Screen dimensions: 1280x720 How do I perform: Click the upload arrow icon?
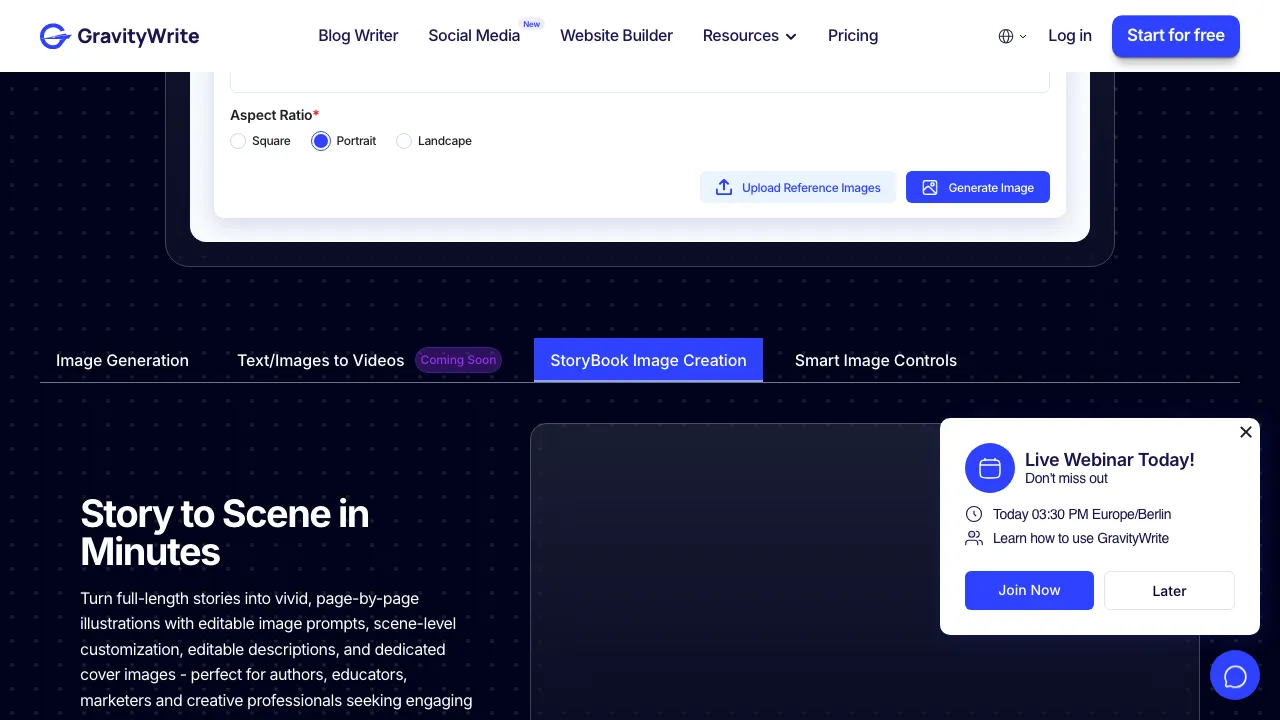(724, 187)
